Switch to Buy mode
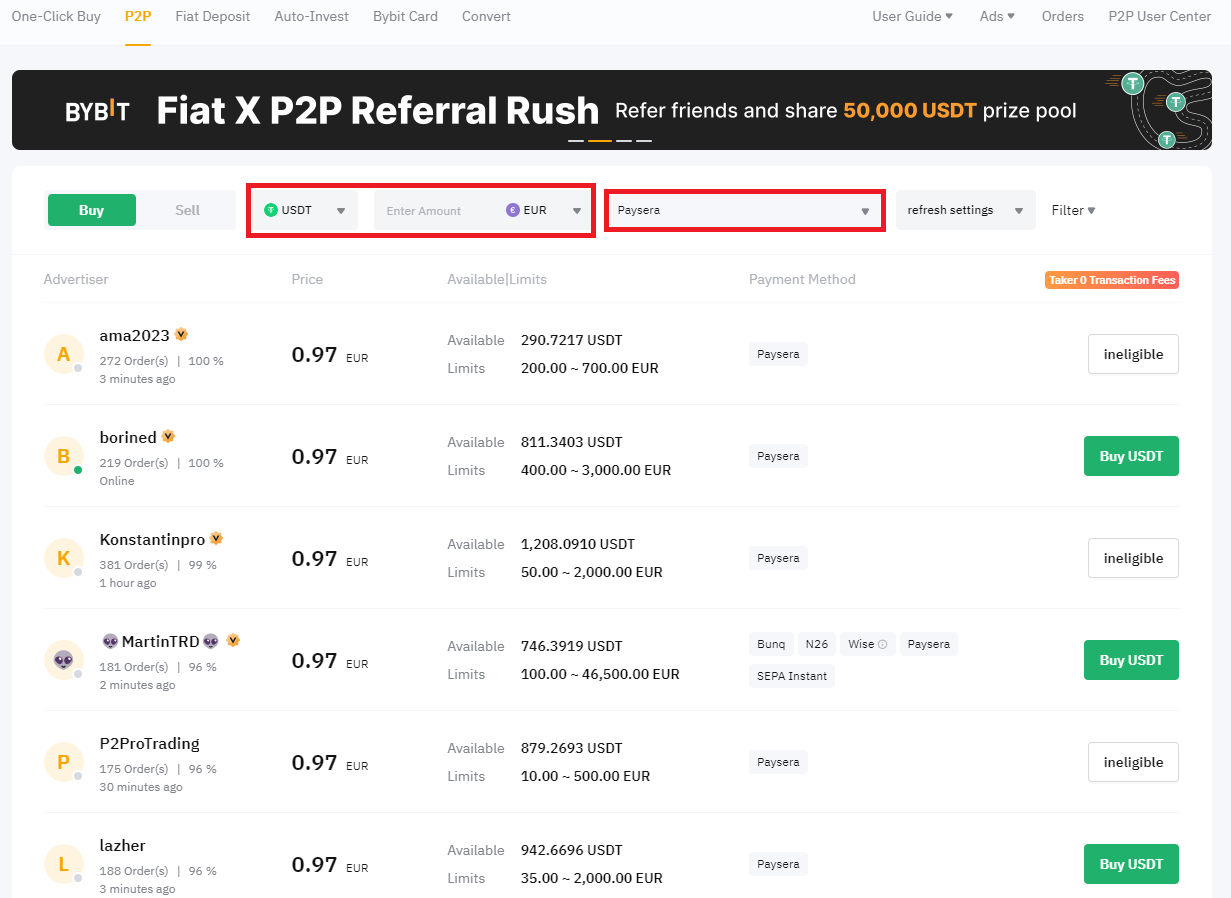Screen dimensions: 1231x898 tap(91, 210)
